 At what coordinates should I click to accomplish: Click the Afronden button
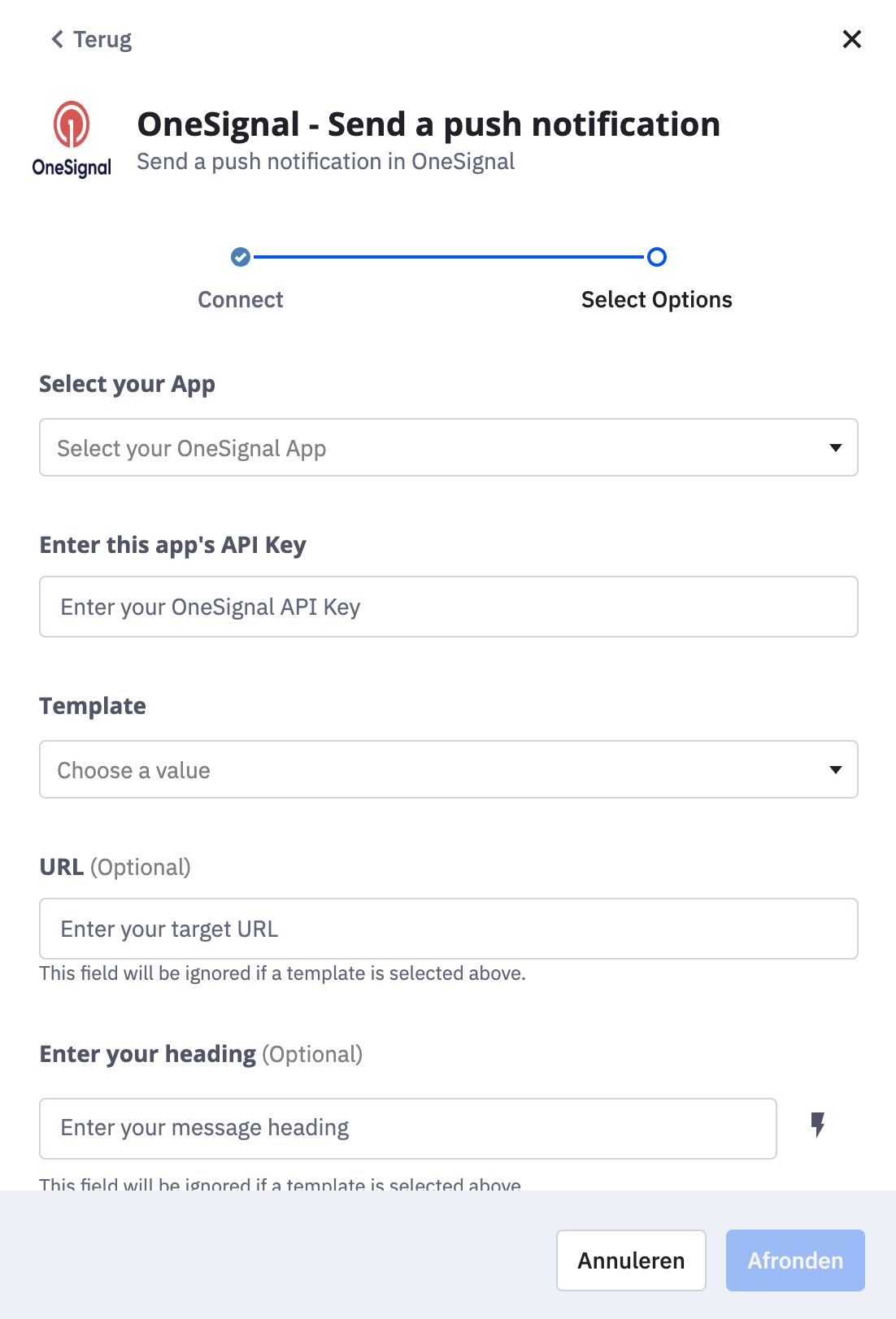coord(795,1260)
